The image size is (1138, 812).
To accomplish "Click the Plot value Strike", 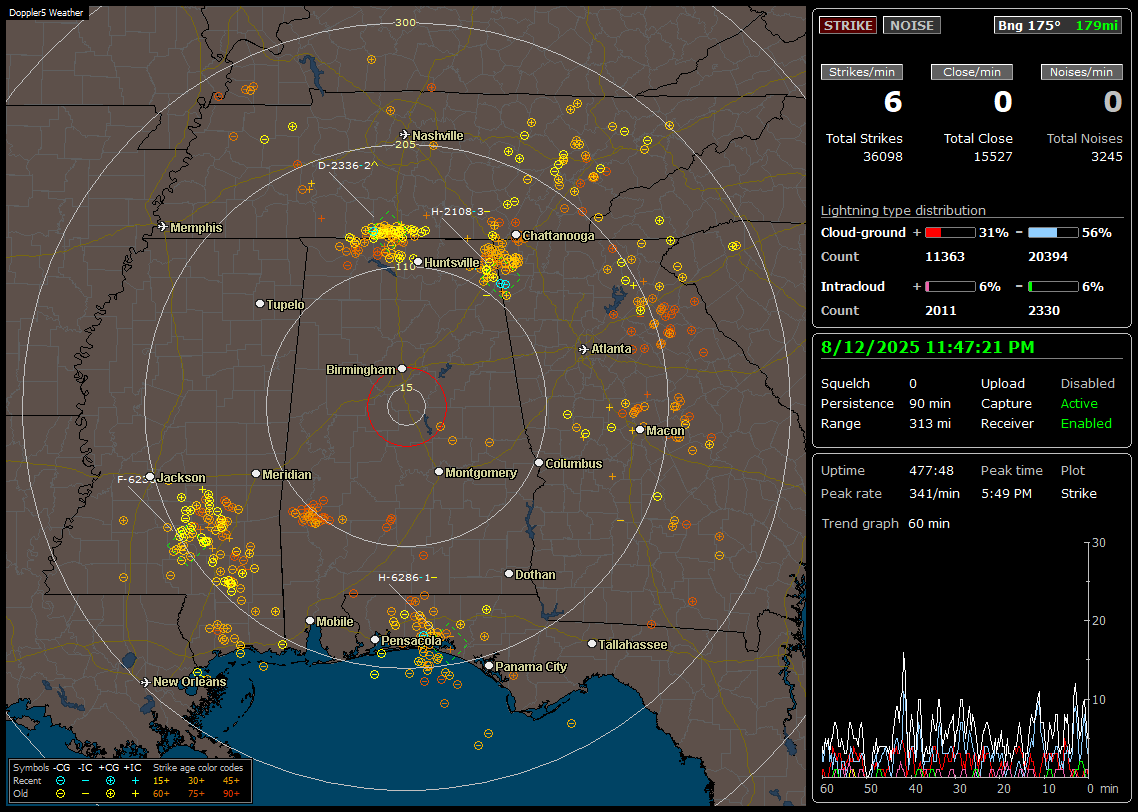I will (x=1078, y=493).
